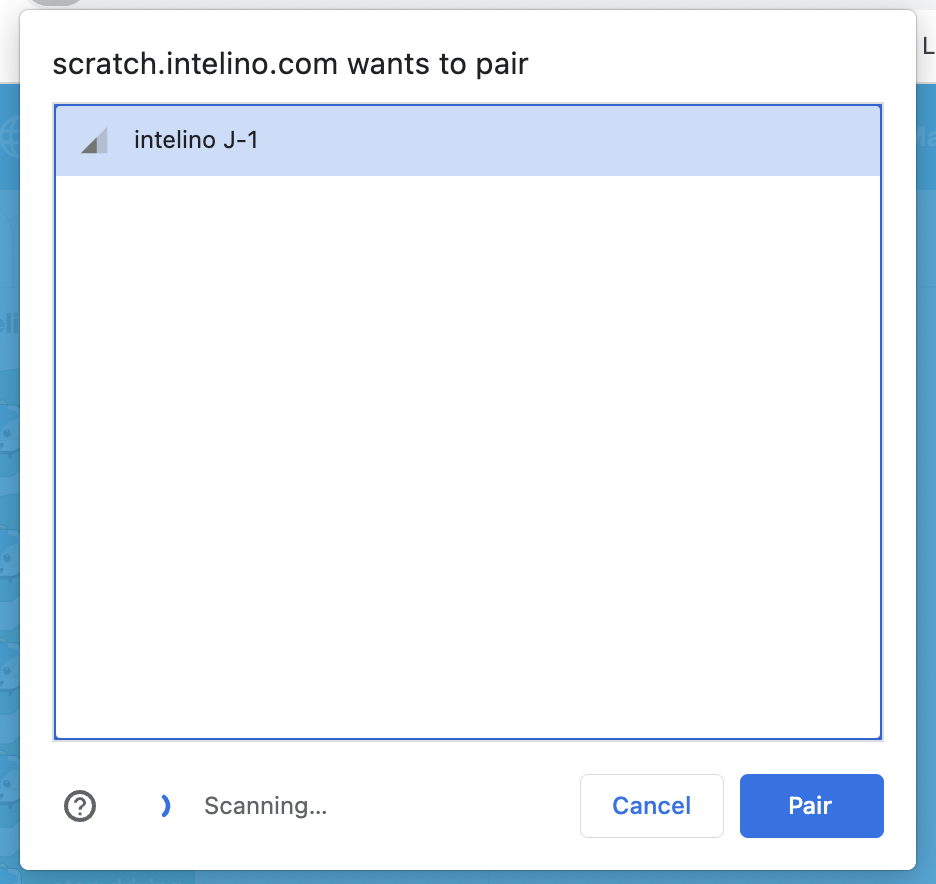
Task: Click the "Scanning..." status text
Action: (x=265, y=806)
